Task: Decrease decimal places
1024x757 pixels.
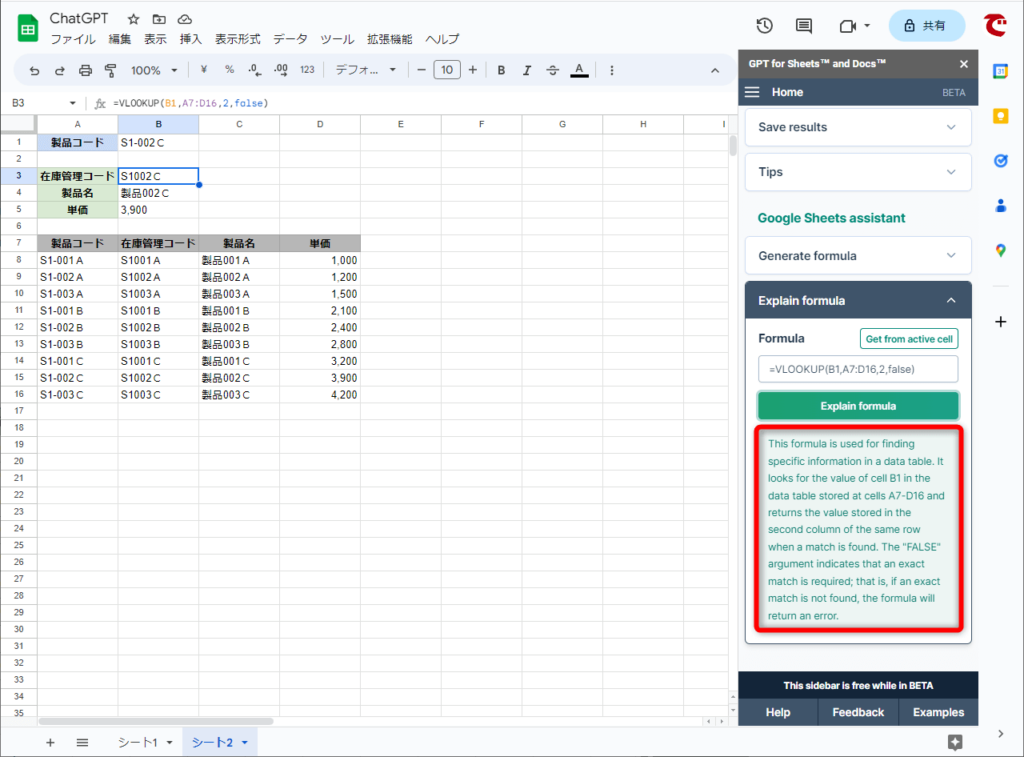Action: pos(255,70)
